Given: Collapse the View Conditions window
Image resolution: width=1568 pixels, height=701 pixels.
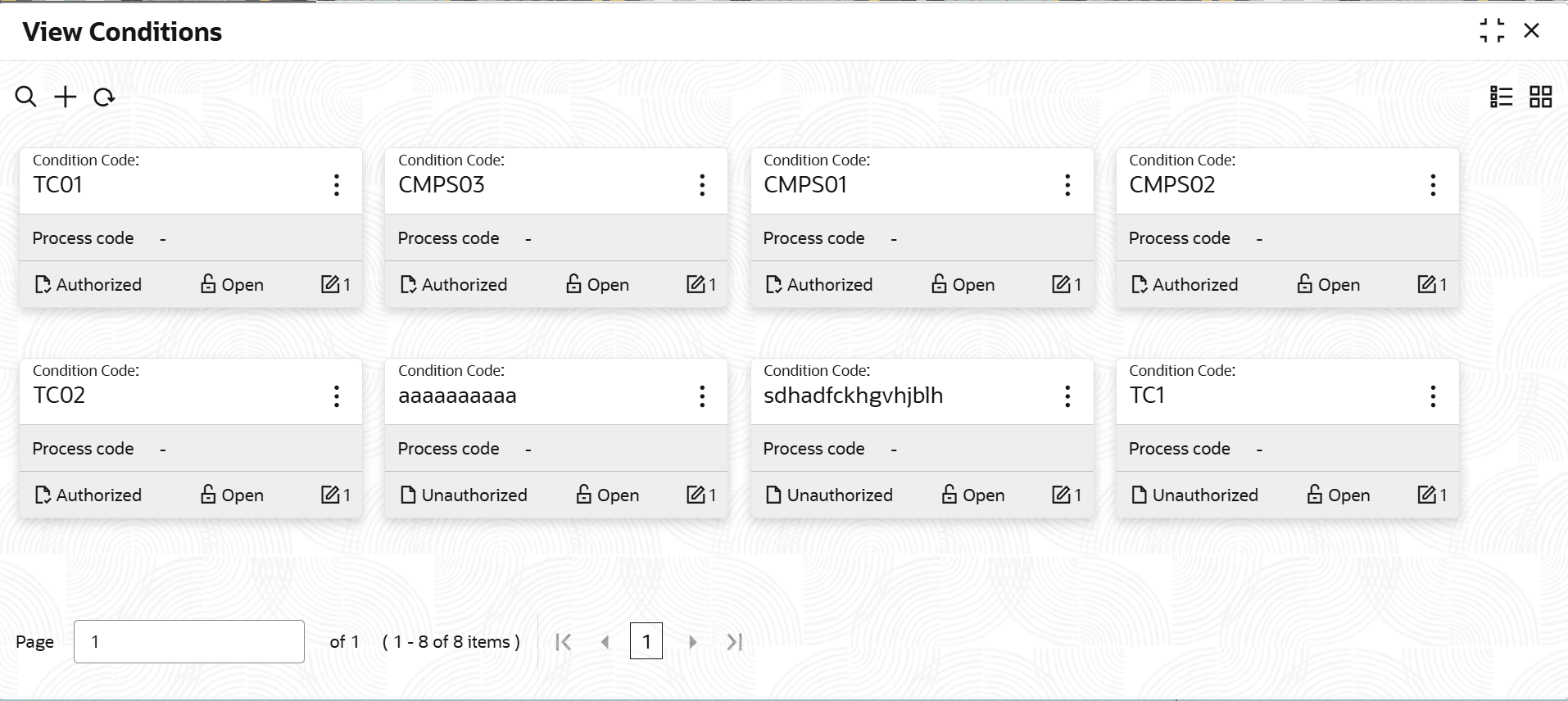Looking at the screenshot, I should tap(1492, 31).
